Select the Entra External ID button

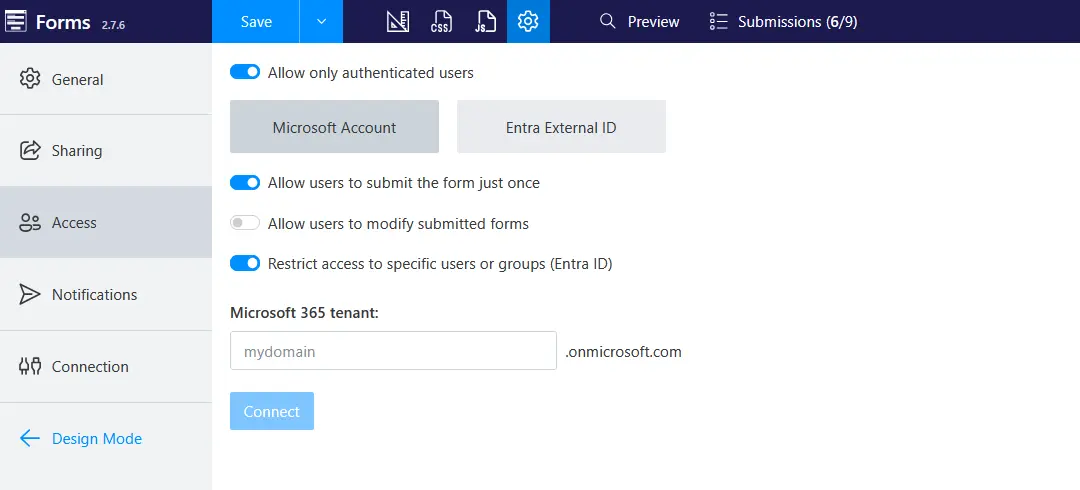tap(561, 127)
